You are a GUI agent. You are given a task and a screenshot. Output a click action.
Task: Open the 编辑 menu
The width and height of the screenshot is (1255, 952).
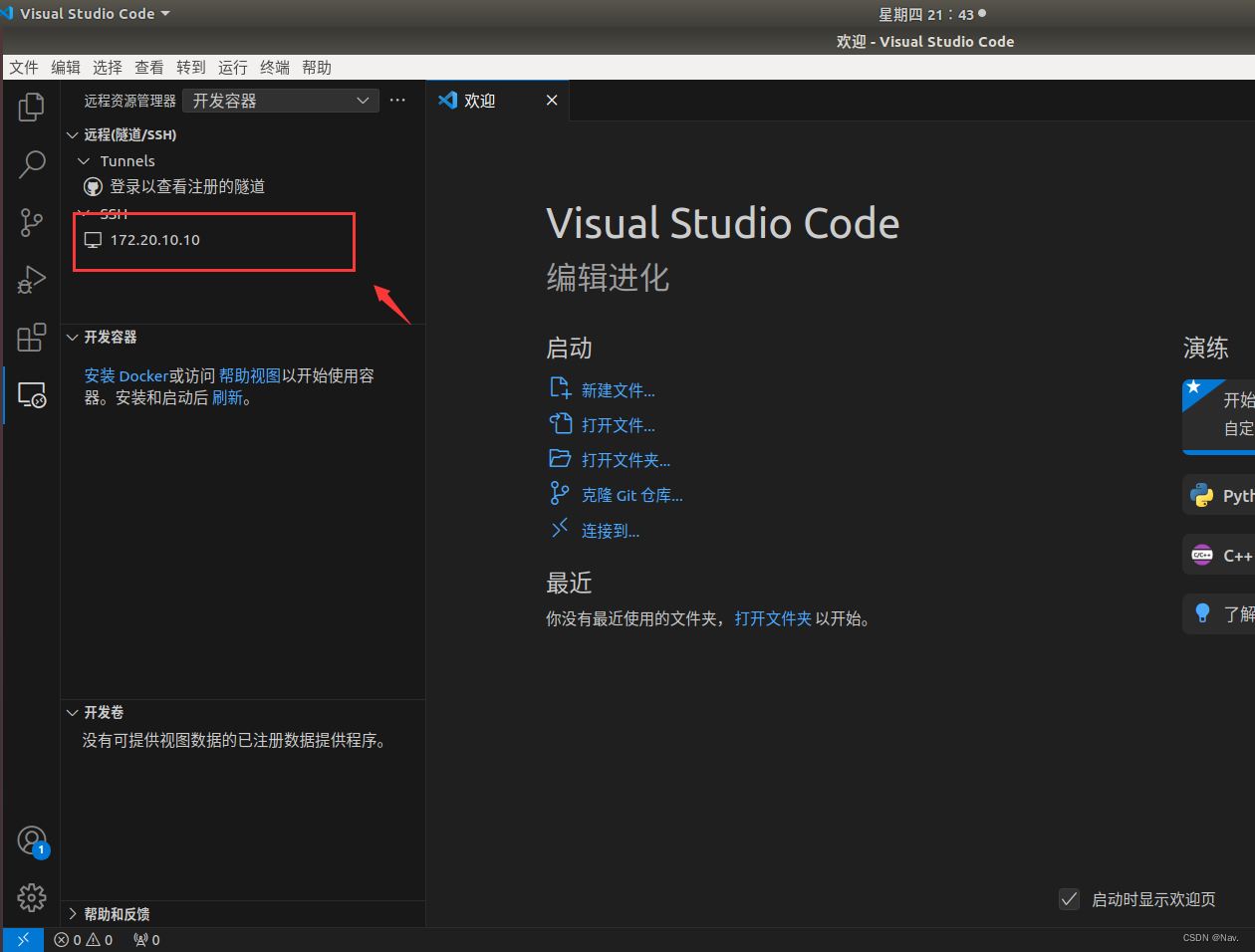click(x=66, y=68)
